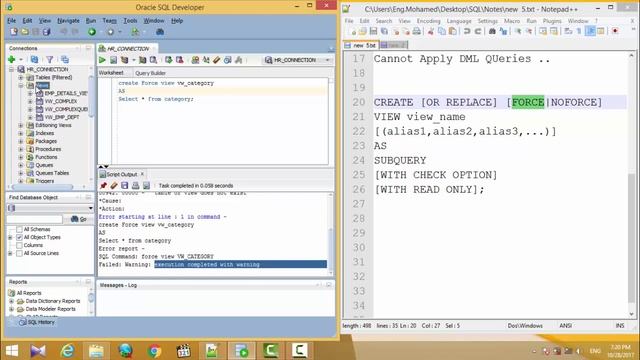640x360 pixels.
Task: Open SQL History panel button
Action: 37,322
